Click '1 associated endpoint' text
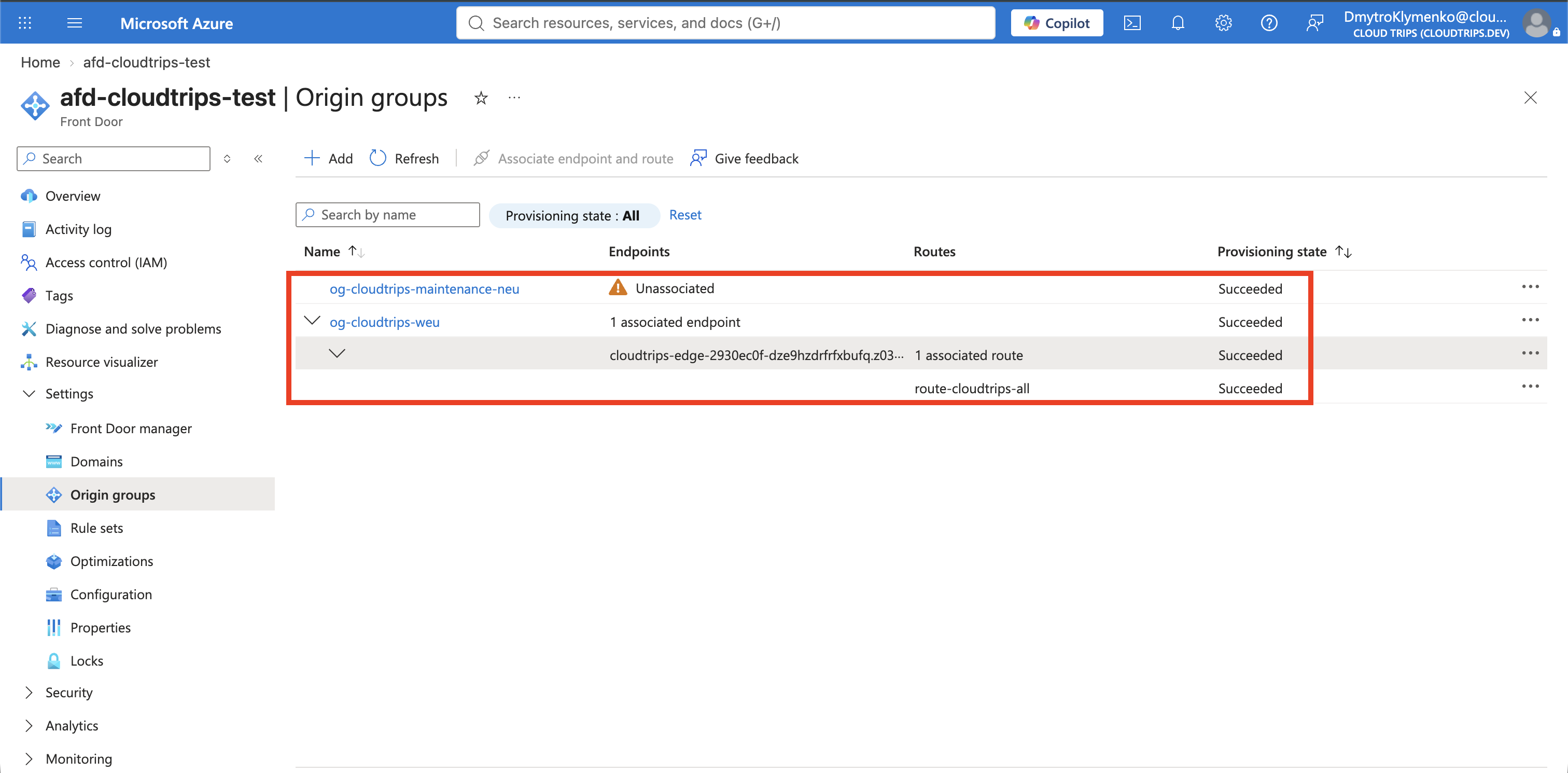 click(675, 322)
